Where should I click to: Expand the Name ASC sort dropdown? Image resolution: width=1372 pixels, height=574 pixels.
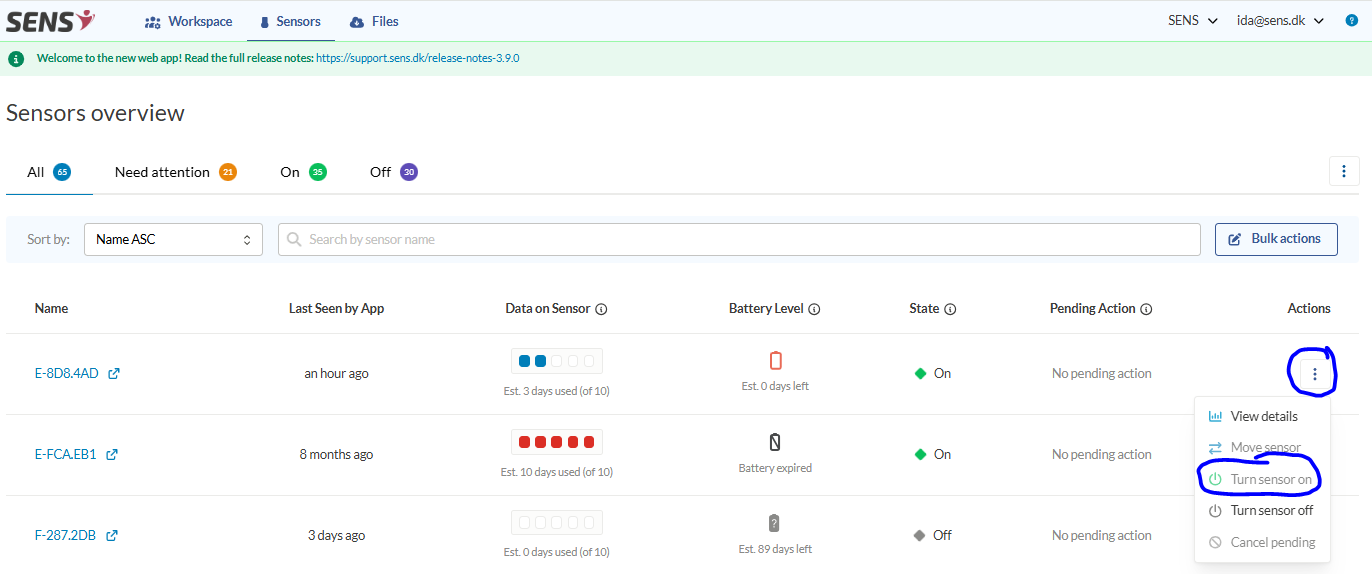pos(173,239)
